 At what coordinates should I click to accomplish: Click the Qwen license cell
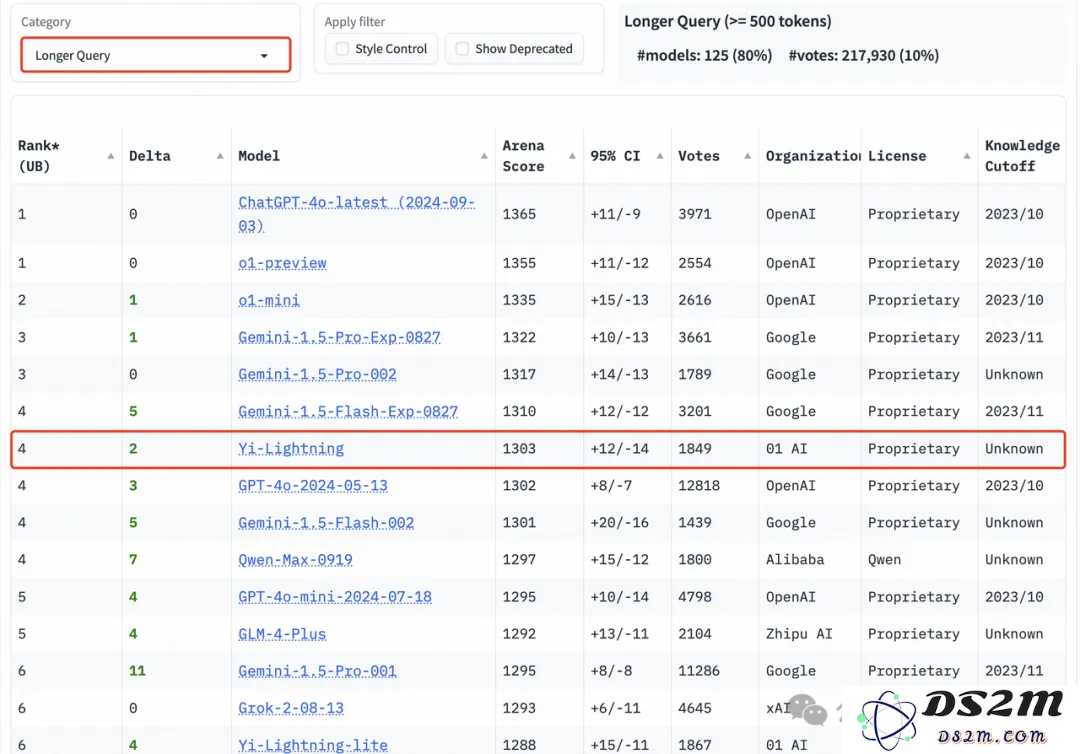(884, 560)
